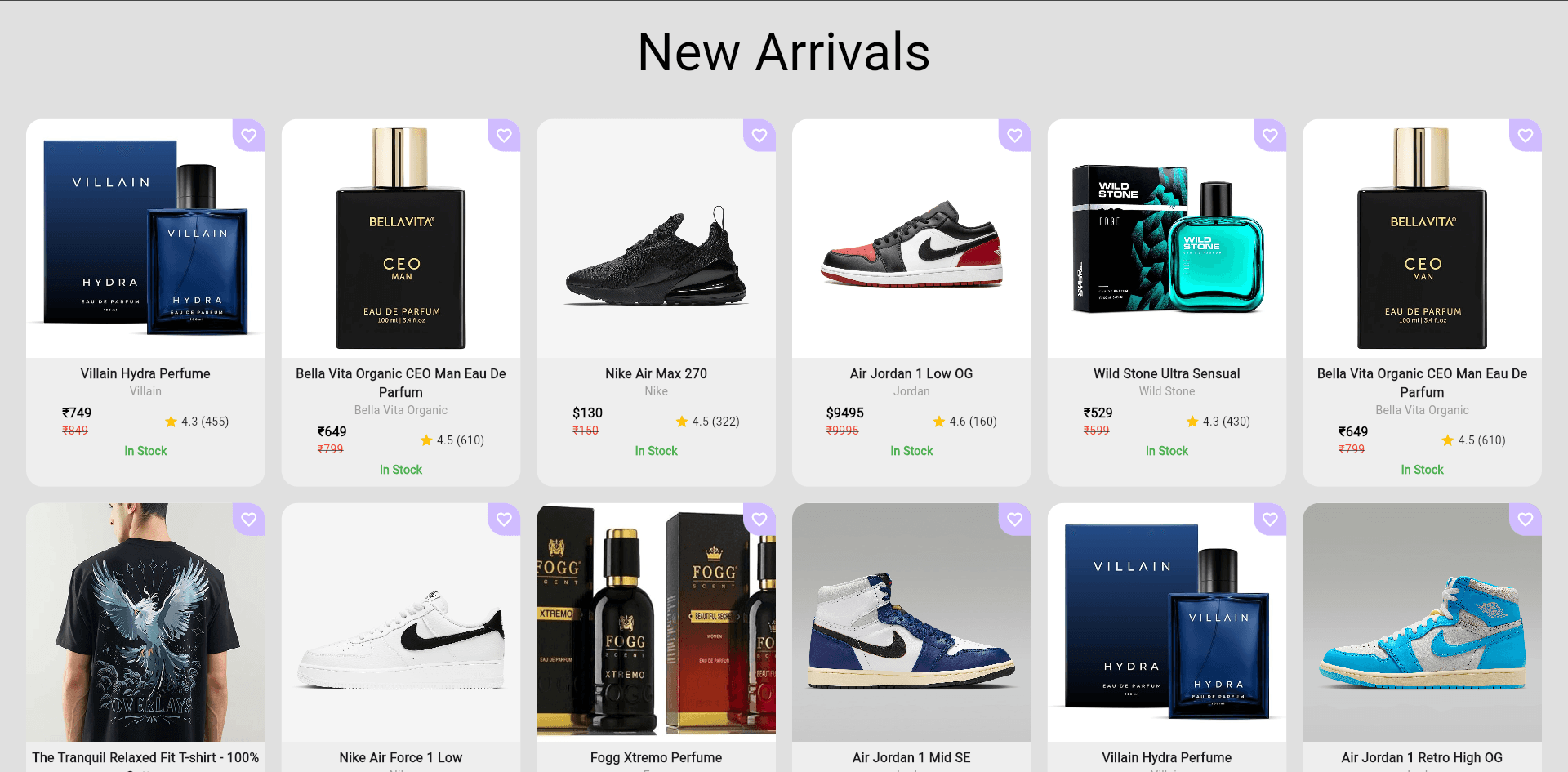
Task: Toggle favorite on Air Jordan 1 Retro High OG
Action: pos(1526,520)
